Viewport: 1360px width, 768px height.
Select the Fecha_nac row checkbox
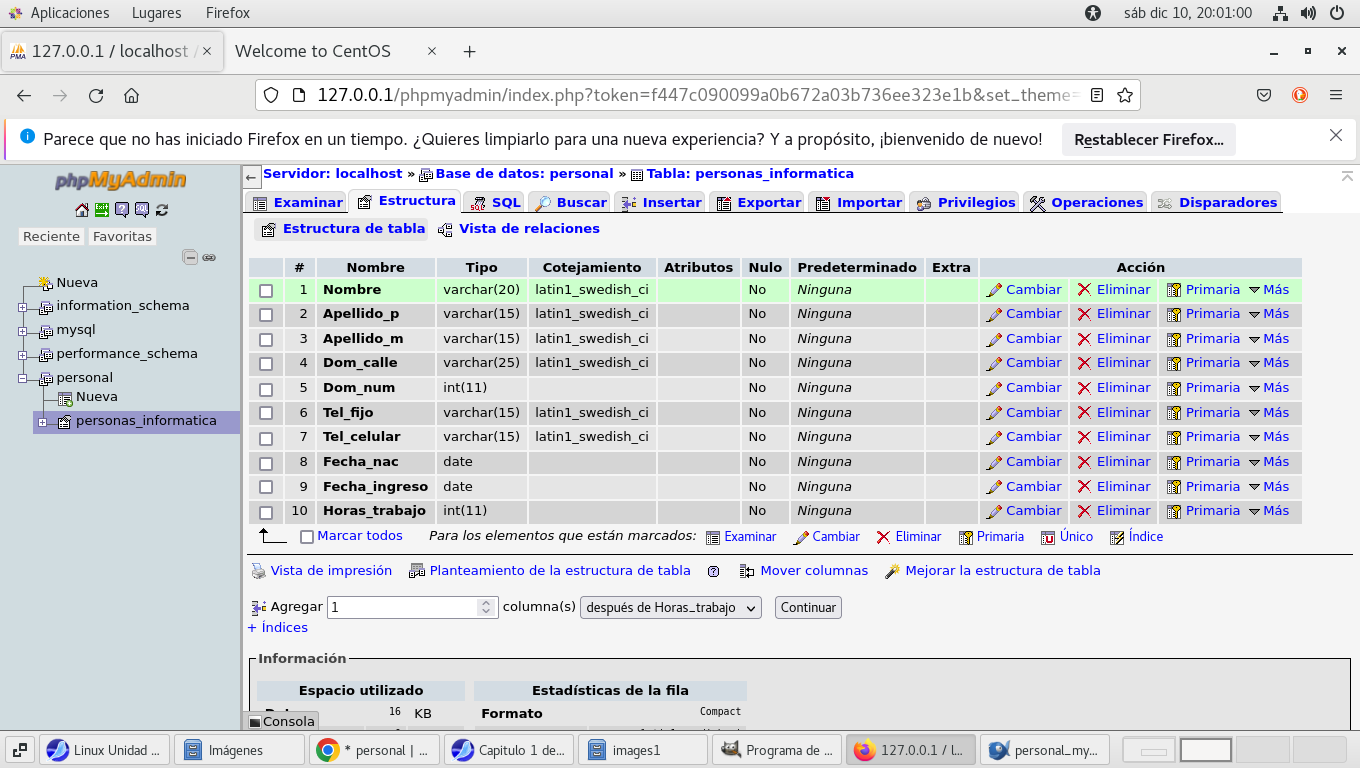coord(266,463)
